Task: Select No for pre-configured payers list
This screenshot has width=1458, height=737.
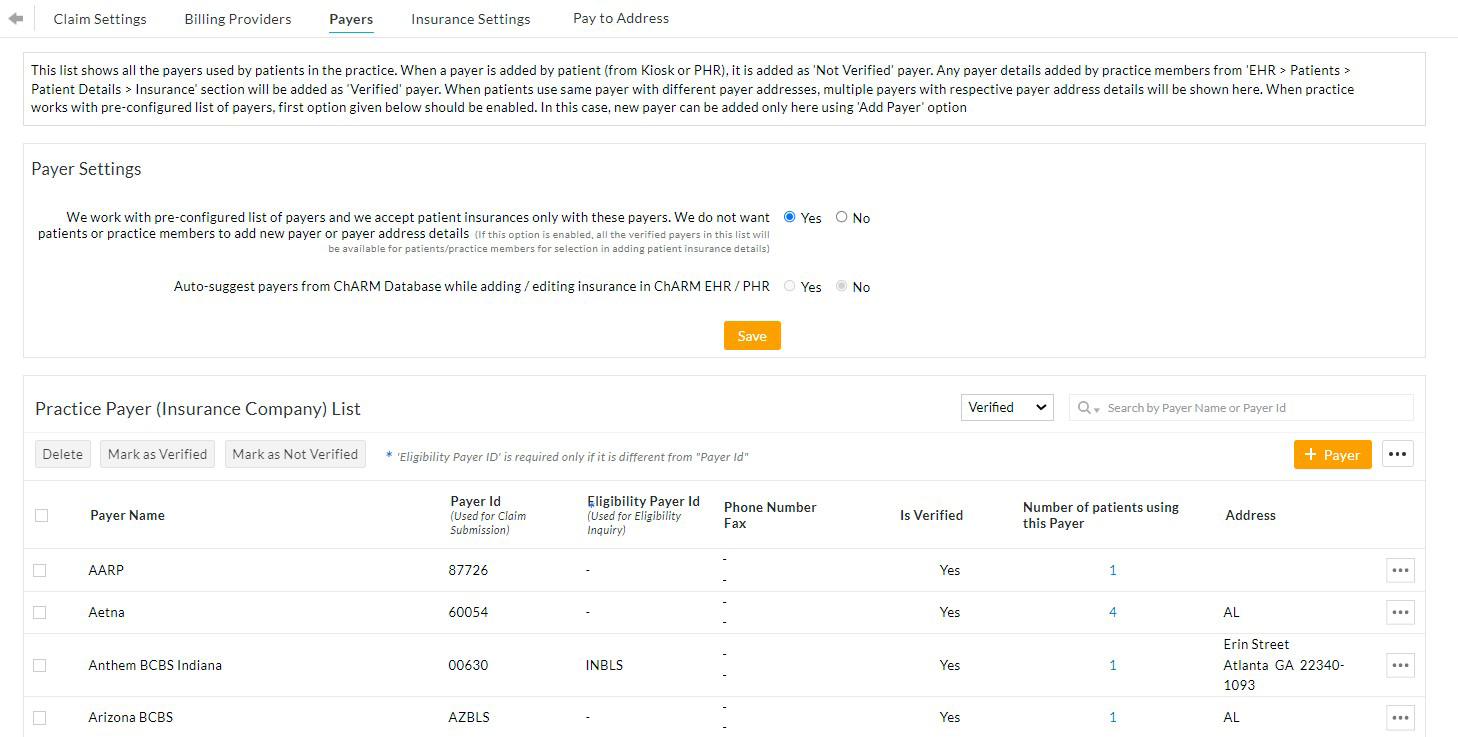Action: [x=841, y=217]
